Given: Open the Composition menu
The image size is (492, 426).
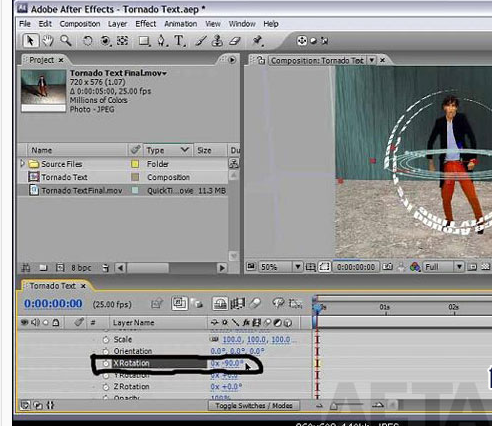Looking at the screenshot, I should point(80,24).
